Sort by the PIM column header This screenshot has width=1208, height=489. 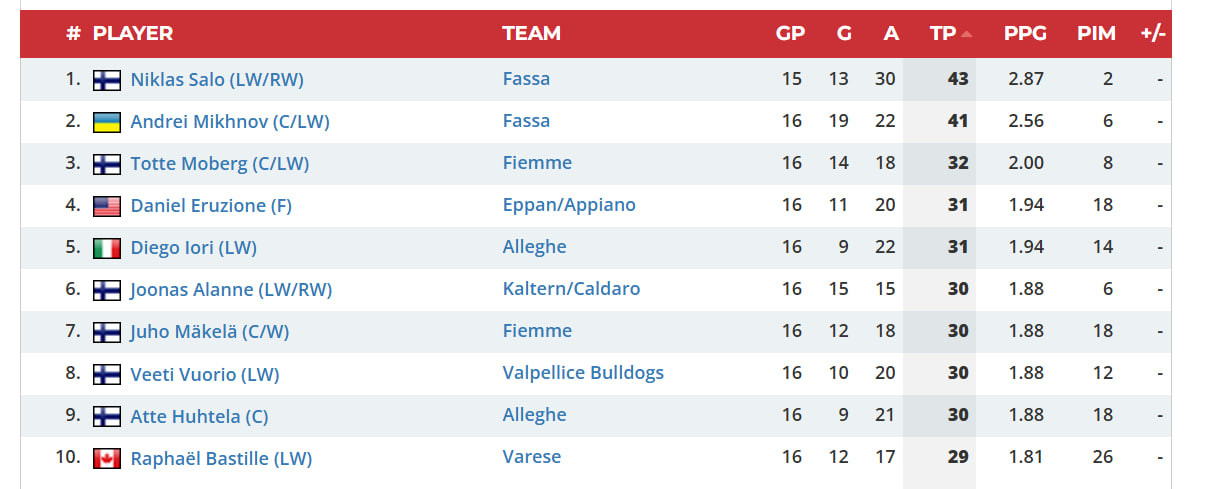click(x=1096, y=33)
